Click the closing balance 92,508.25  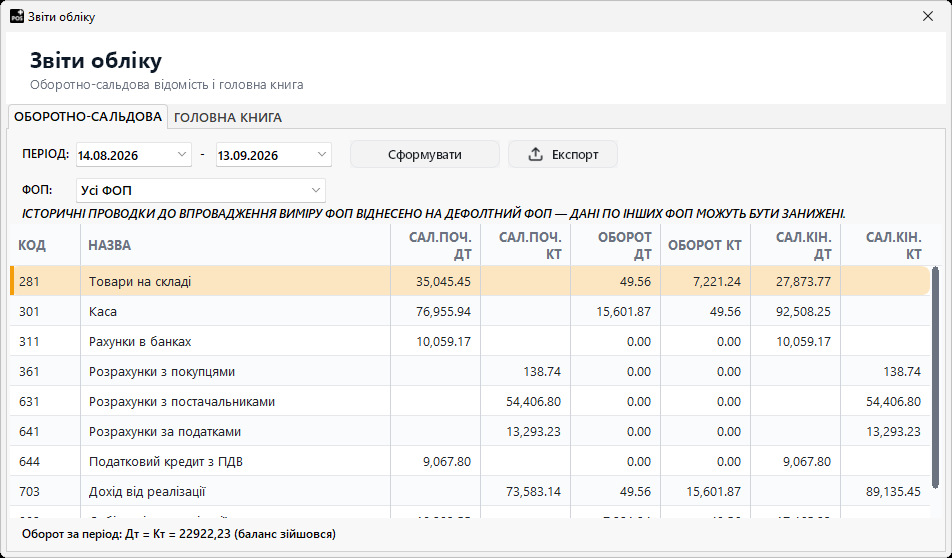(803, 311)
